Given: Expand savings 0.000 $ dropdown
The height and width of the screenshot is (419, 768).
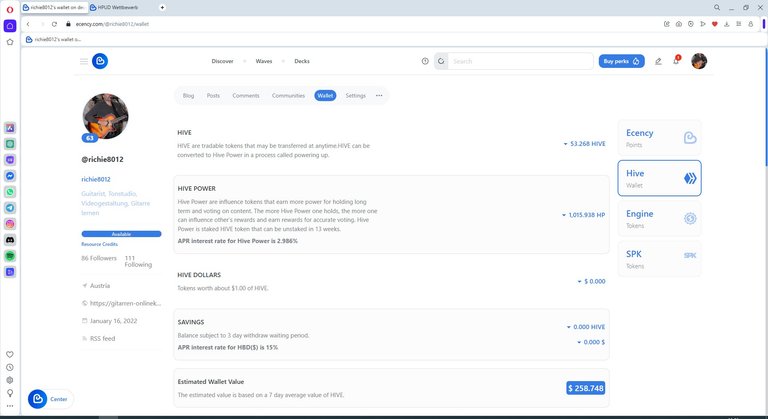Looking at the screenshot, I should tap(591, 342).
